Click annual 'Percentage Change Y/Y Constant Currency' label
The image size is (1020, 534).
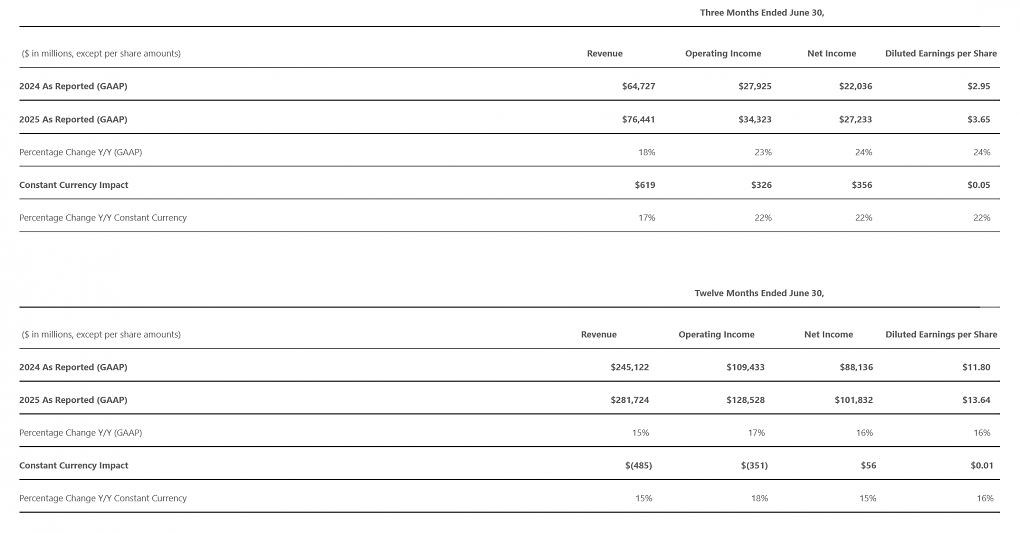pos(103,498)
